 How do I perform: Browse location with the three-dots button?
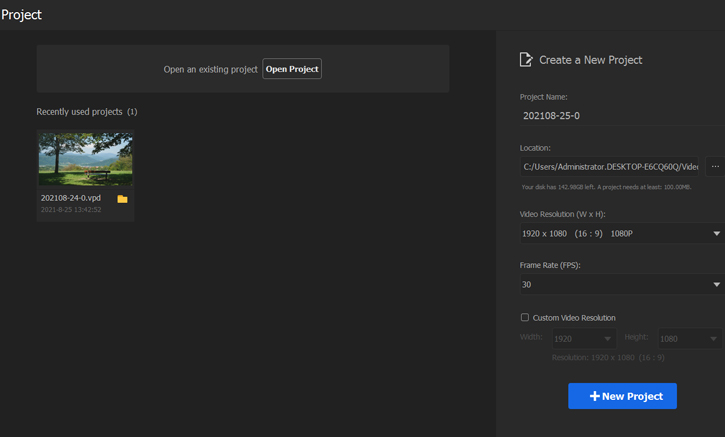[x=714, y=167]
